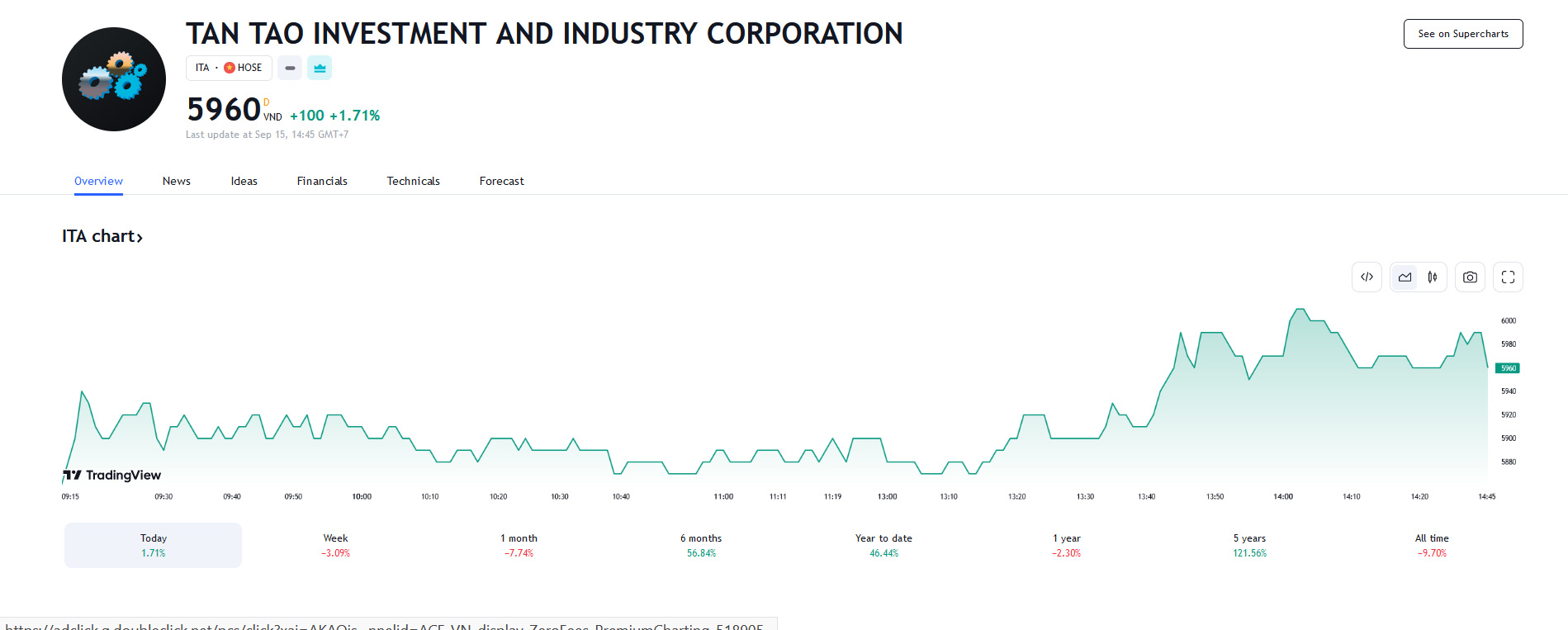Switch to the Financials tab
The width and height of the screenshot is (1568, 630).
tap(322, 181)
